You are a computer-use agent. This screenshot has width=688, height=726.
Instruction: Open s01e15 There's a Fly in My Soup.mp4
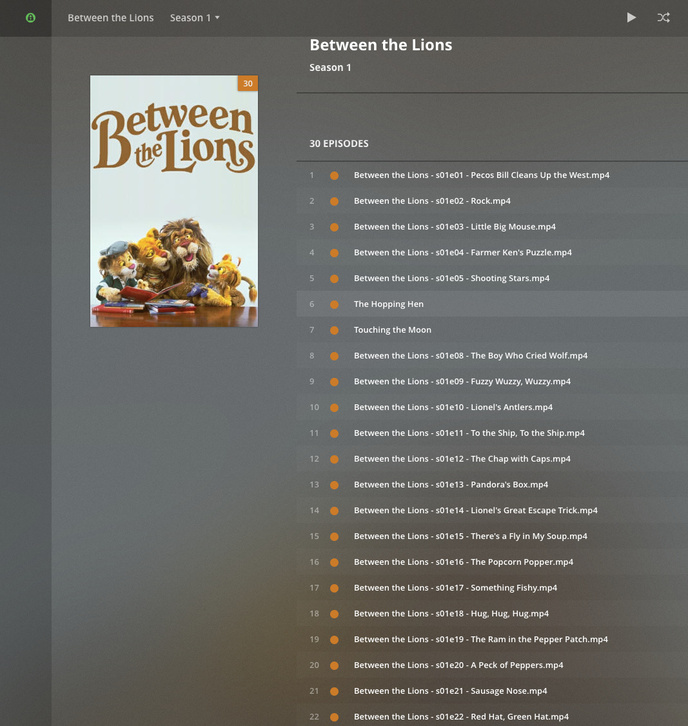[470, 536]
